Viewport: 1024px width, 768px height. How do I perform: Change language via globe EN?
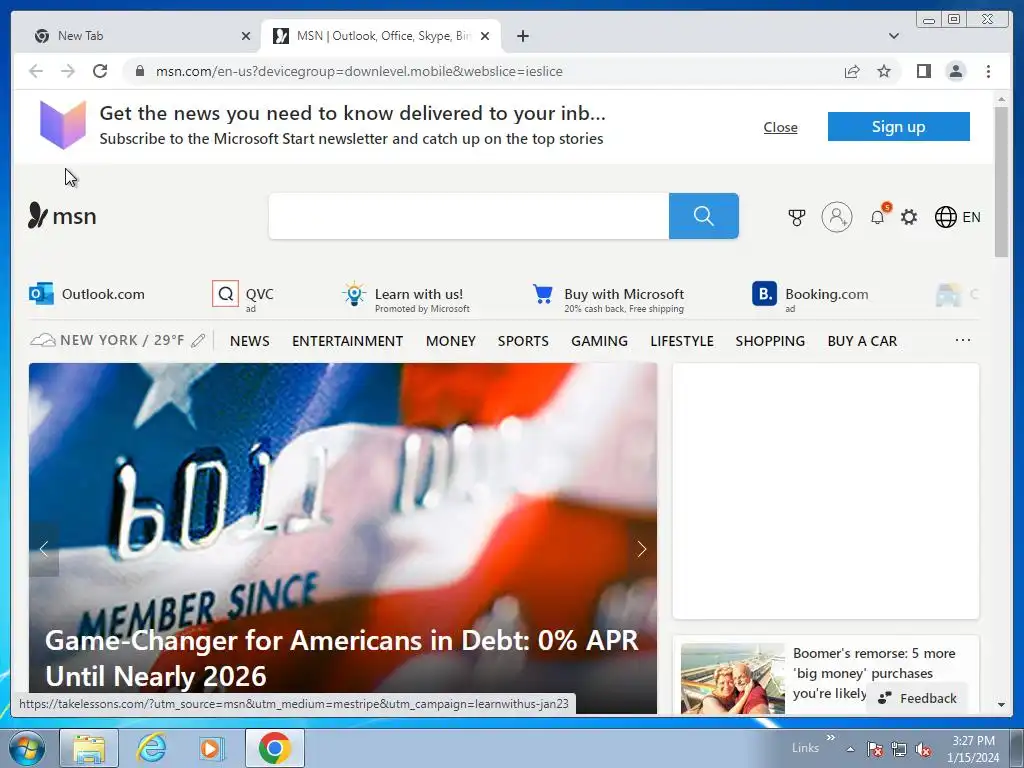coord(957,217)
